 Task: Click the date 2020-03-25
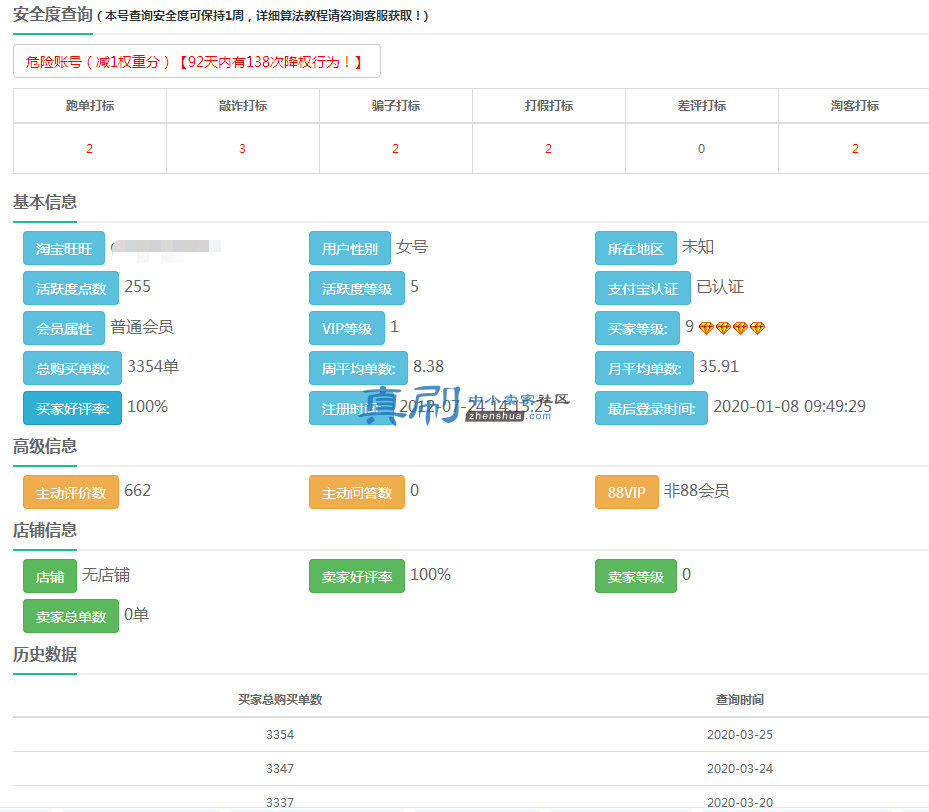pos(740,734)
